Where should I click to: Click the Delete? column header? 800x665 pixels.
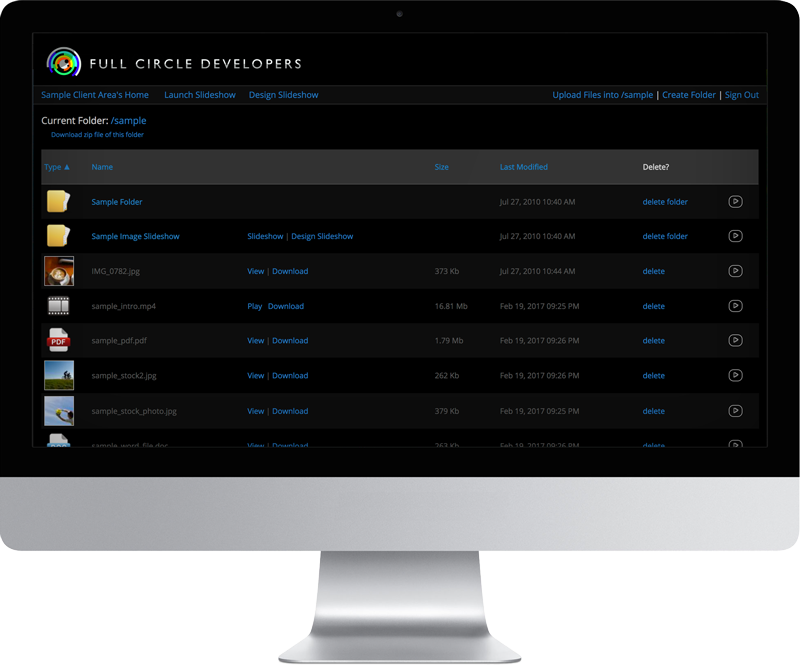coord(656,167)
